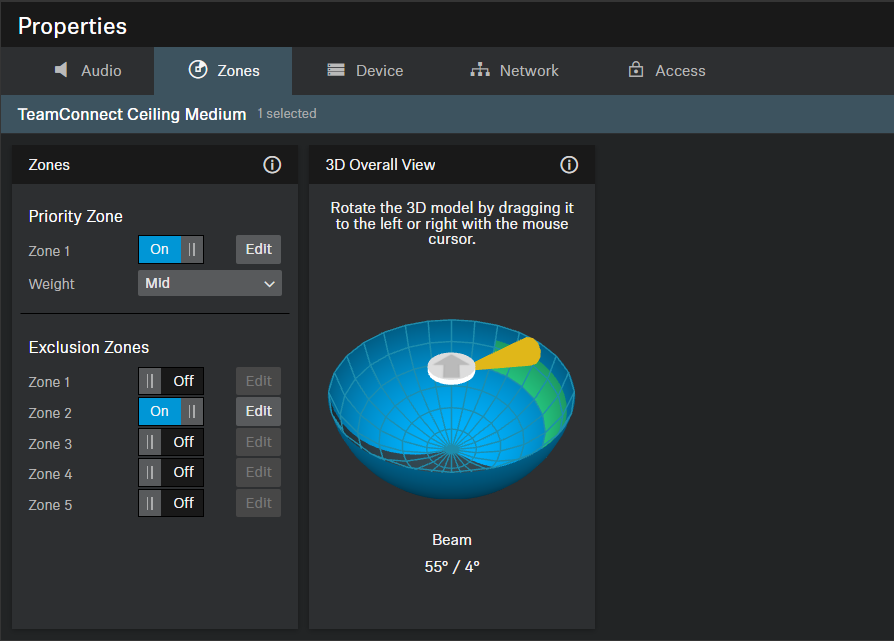This screenshot has width=894, height=641.
Task: Open the Network tab
Action: (514, 71)
